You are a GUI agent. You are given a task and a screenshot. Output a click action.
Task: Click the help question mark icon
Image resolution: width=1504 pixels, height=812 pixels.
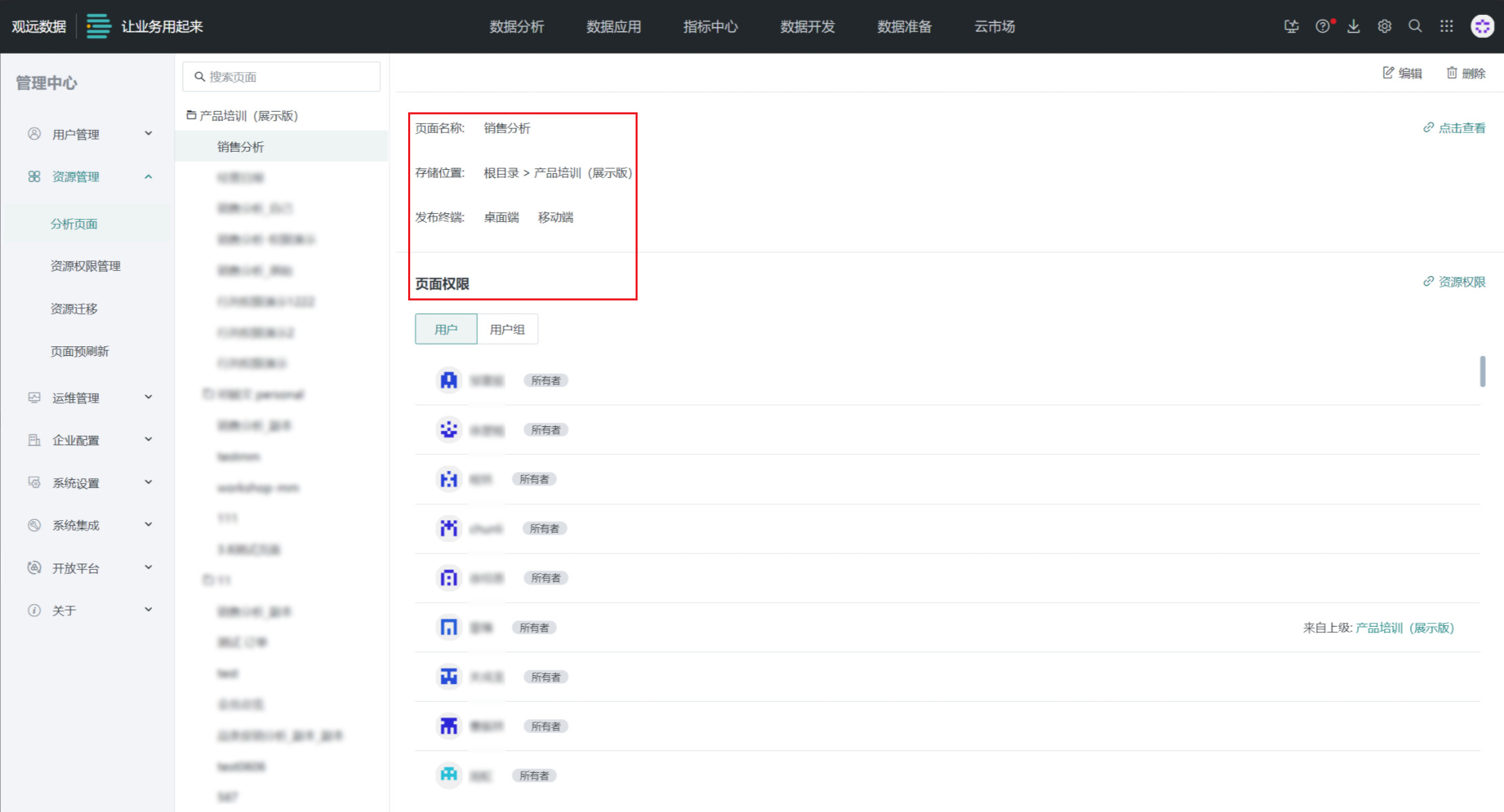coord(1322,26)
